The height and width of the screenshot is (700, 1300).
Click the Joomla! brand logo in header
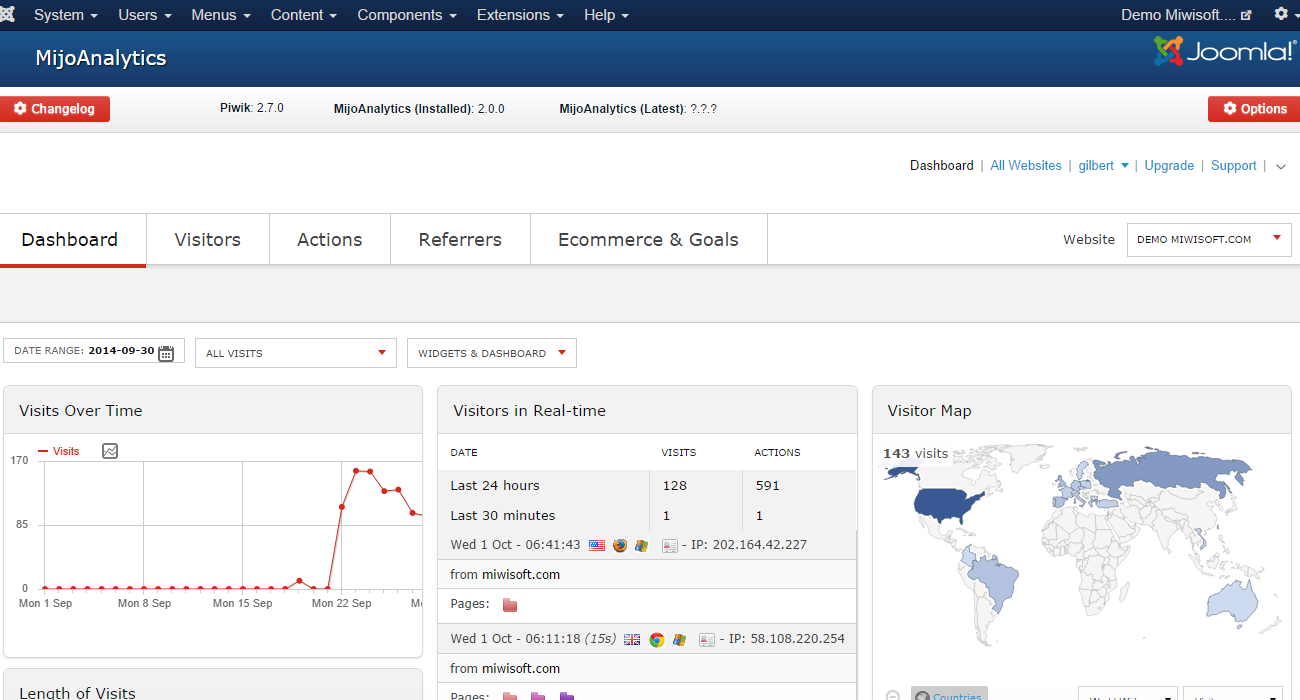[x=1224, y=51]
